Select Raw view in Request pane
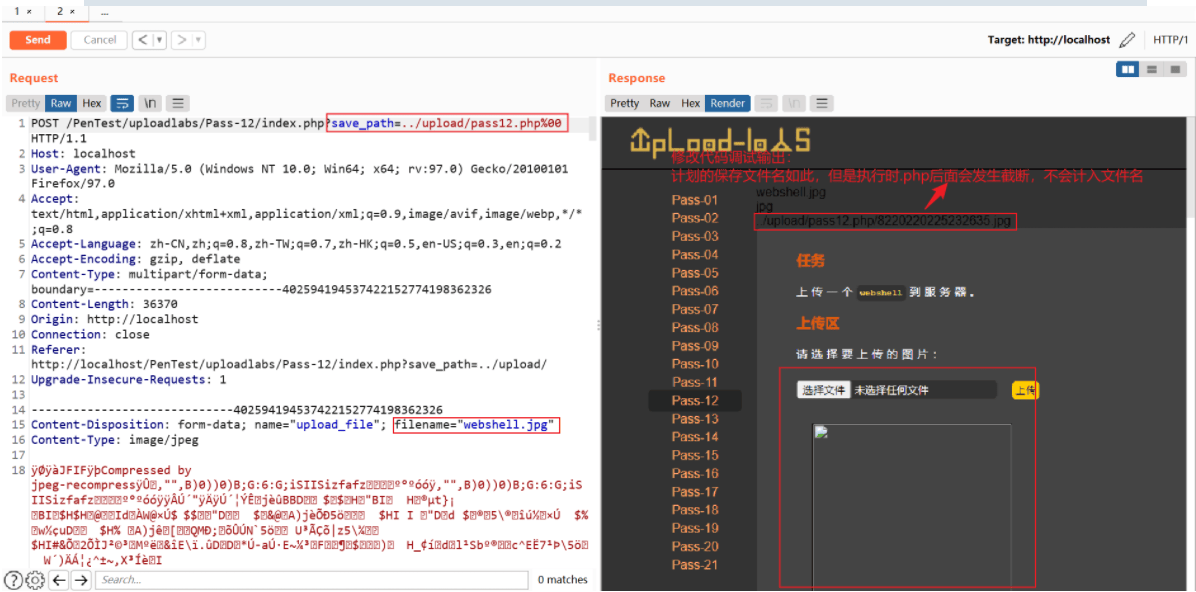This screenshot has width=1196, height=592. 61,103
